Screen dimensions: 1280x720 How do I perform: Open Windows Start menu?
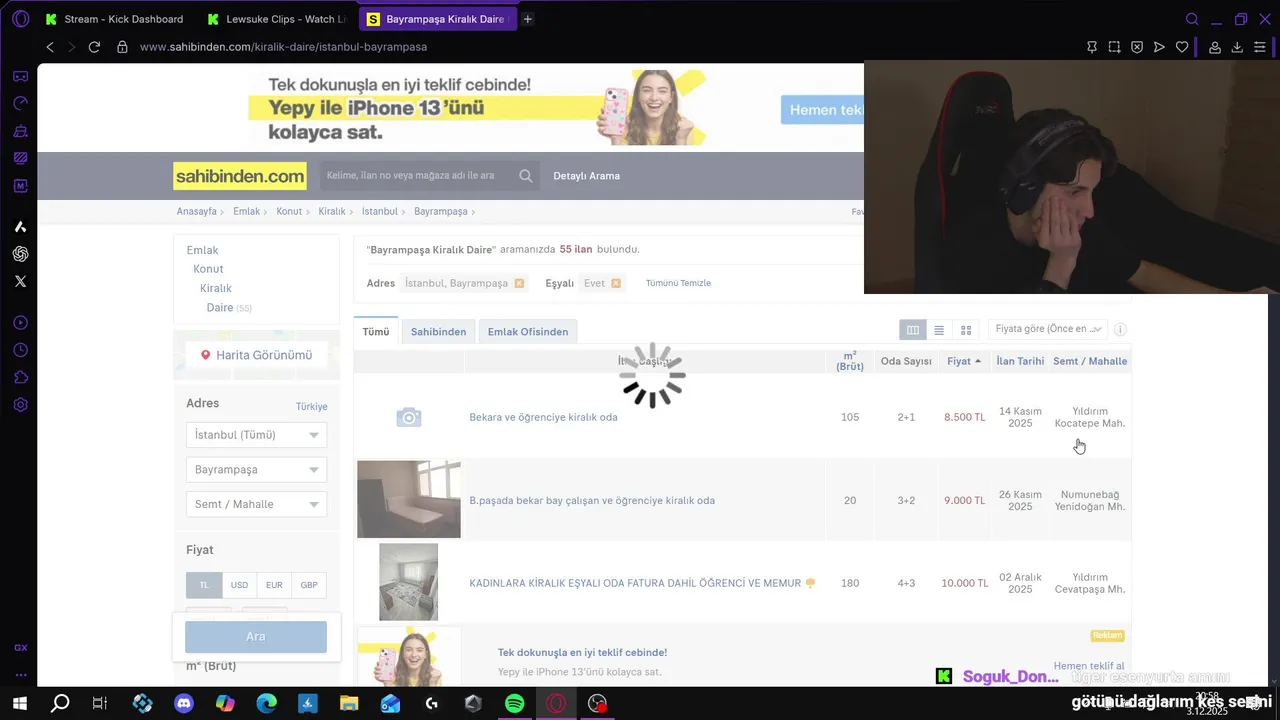pos(19,703)
